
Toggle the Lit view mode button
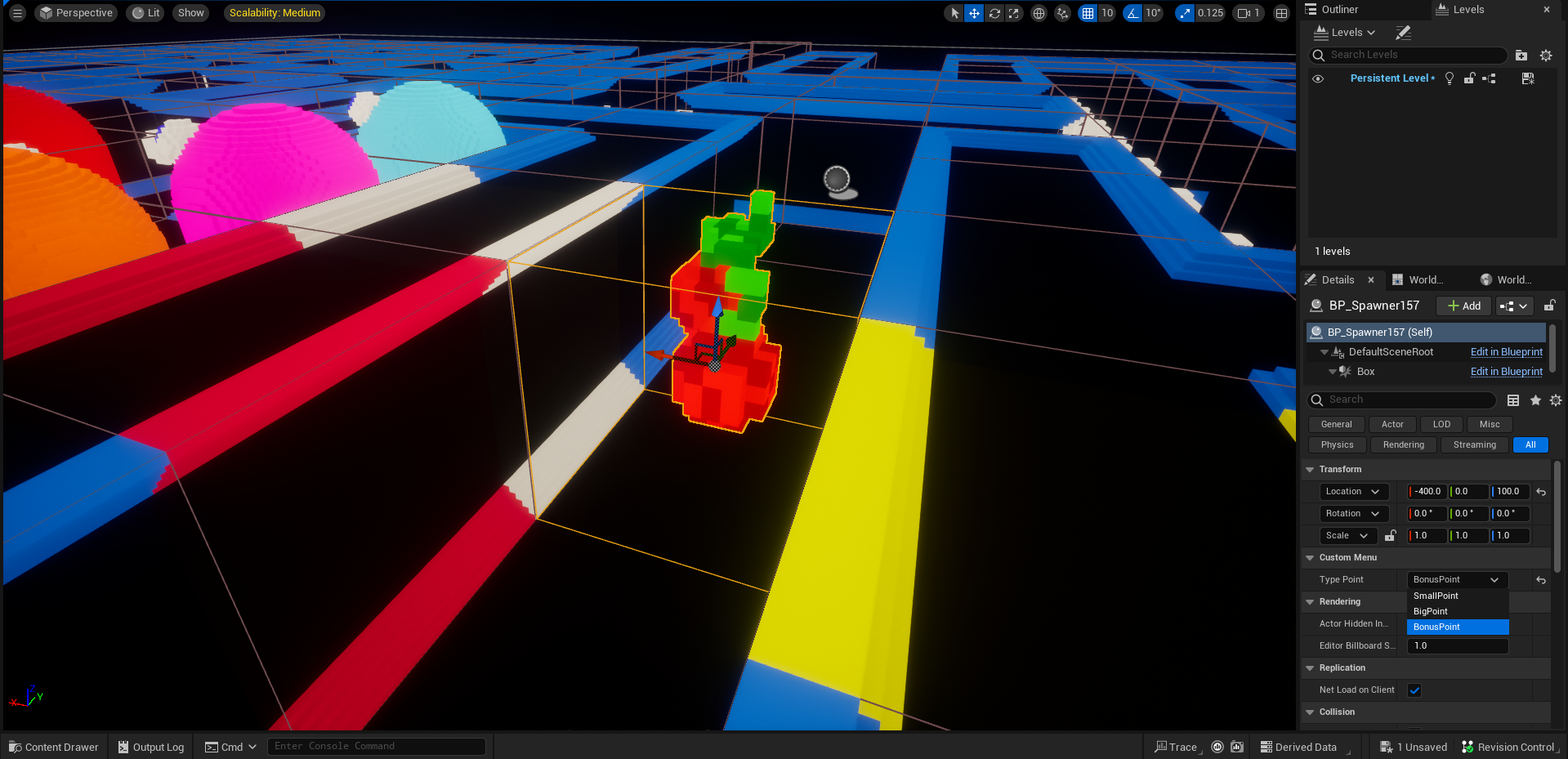[x=146, y=13]
